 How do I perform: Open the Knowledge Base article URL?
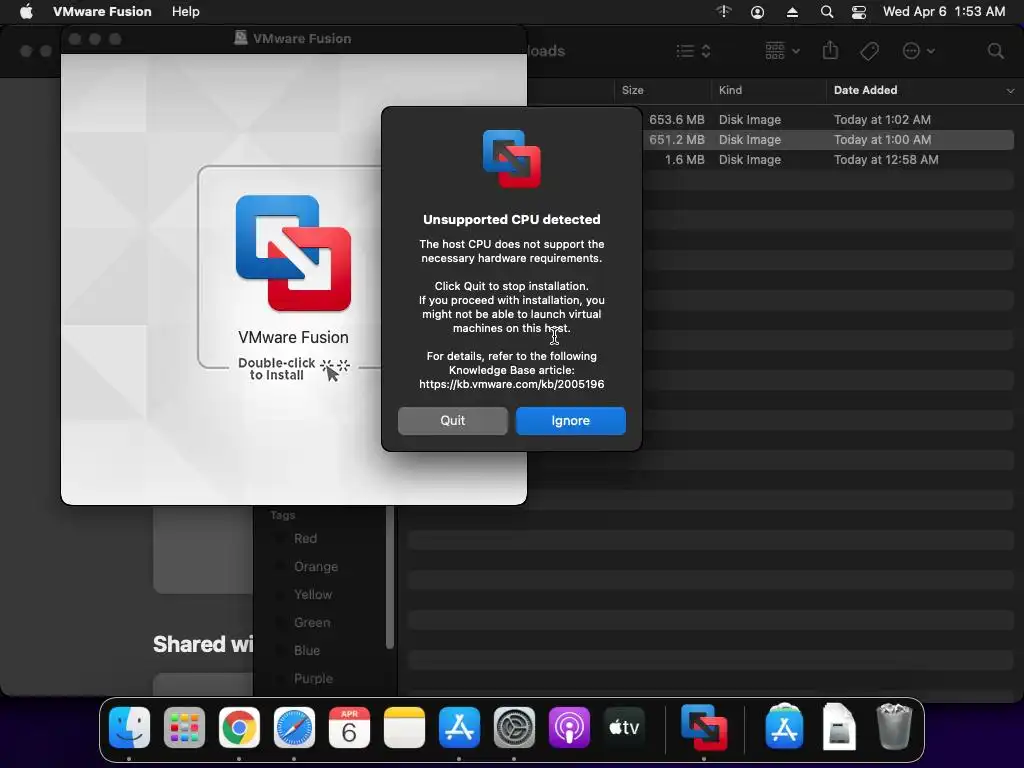511,384
